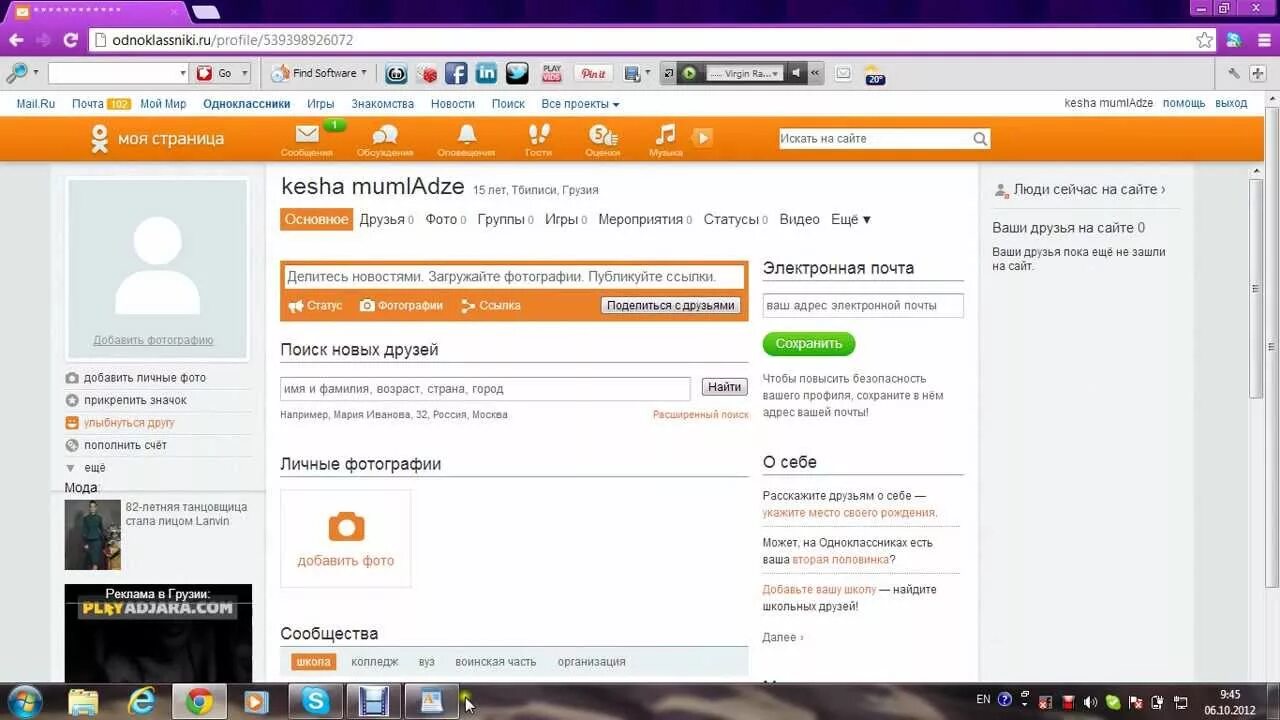Open the Оценки ratings icon
This screenshot has height=720, width=1280.
coord(602,138)
